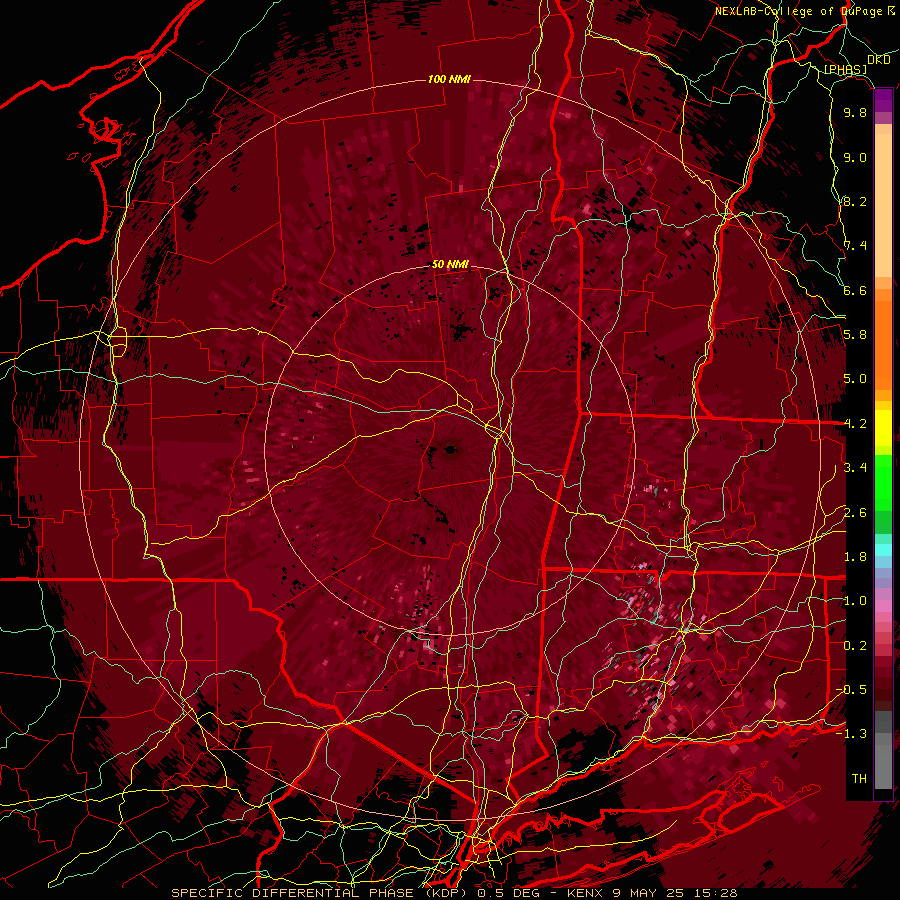Click the -1.3 scale value

[x=851, y=734]
